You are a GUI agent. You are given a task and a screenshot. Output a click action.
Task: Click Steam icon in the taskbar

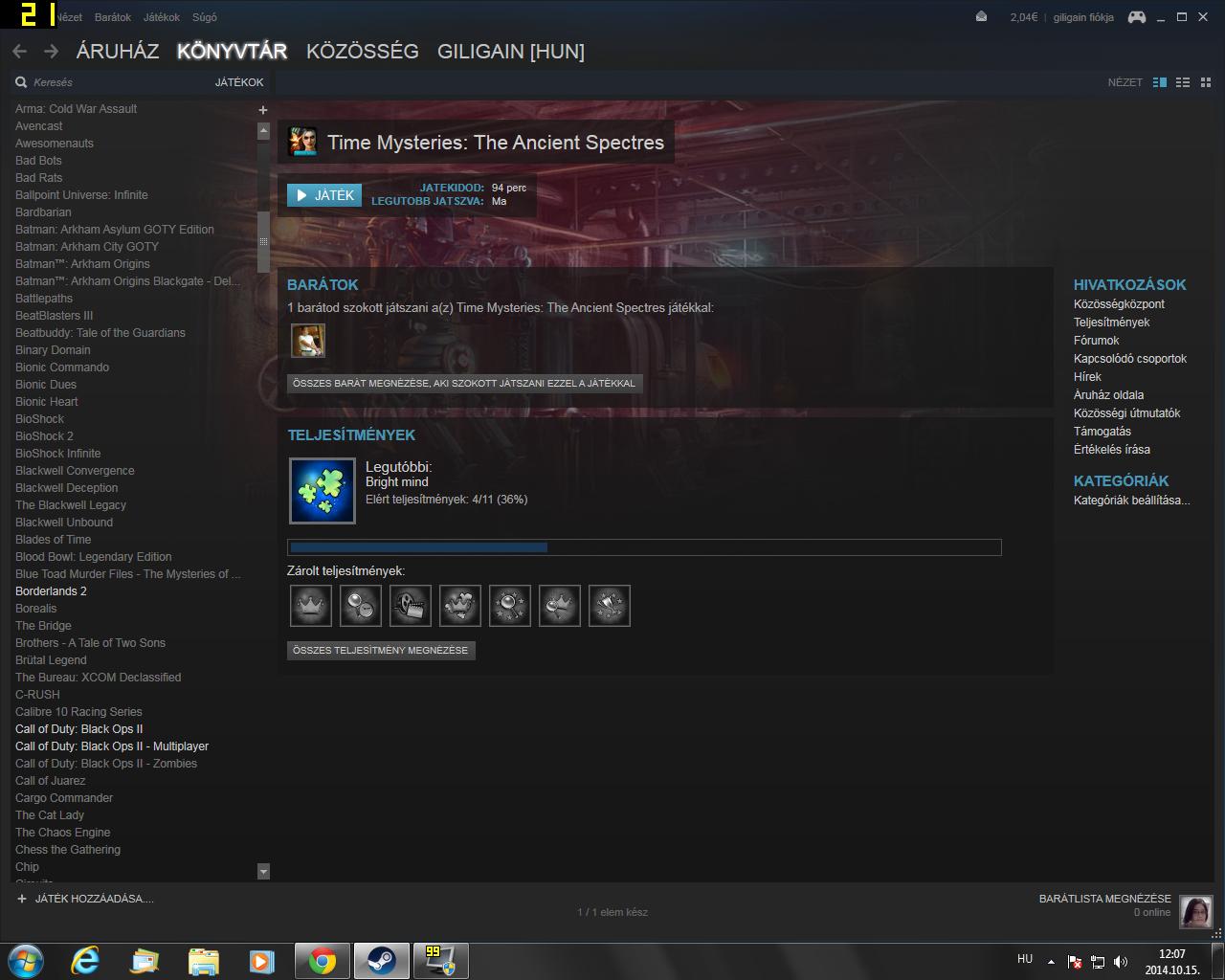tap(381, 961)
